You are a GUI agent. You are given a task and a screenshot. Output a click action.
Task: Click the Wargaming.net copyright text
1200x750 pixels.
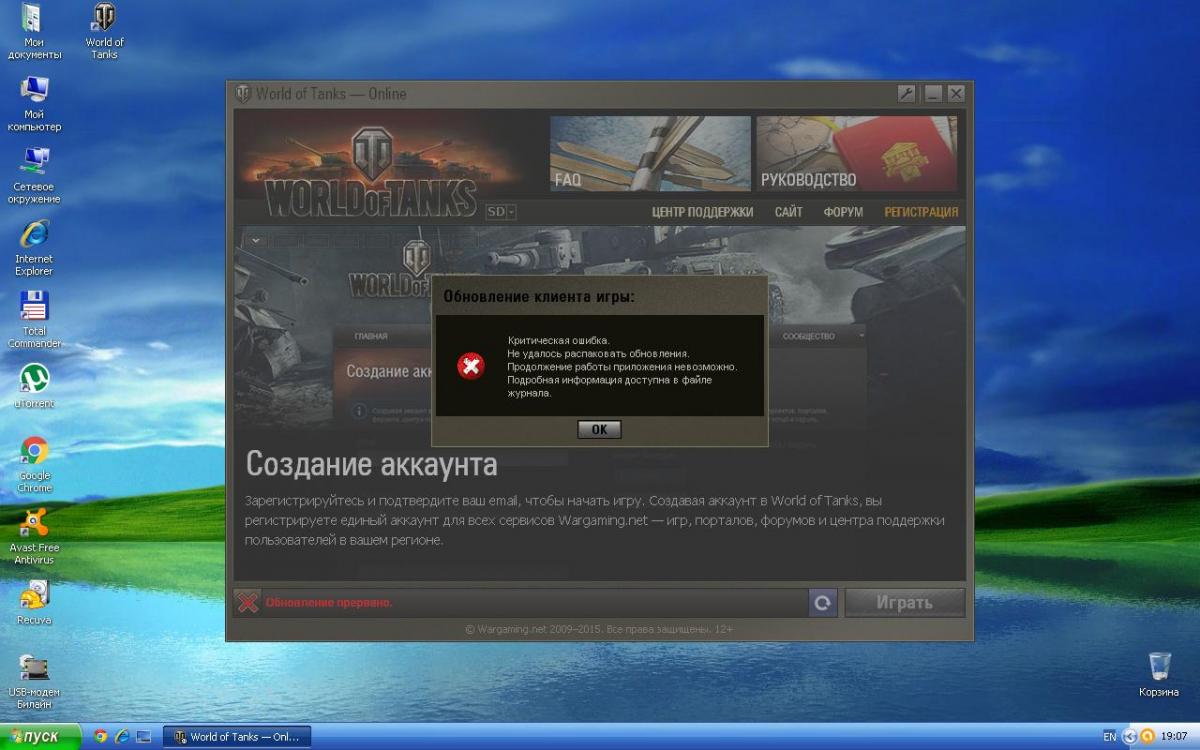tap(599, 630)
